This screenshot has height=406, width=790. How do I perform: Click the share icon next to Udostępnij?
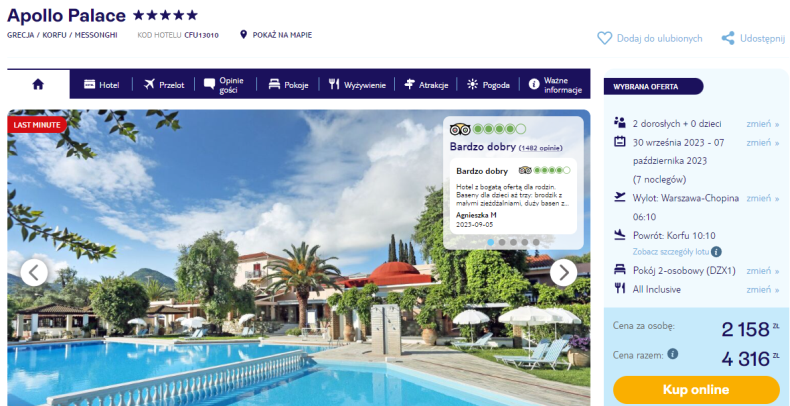728,38
